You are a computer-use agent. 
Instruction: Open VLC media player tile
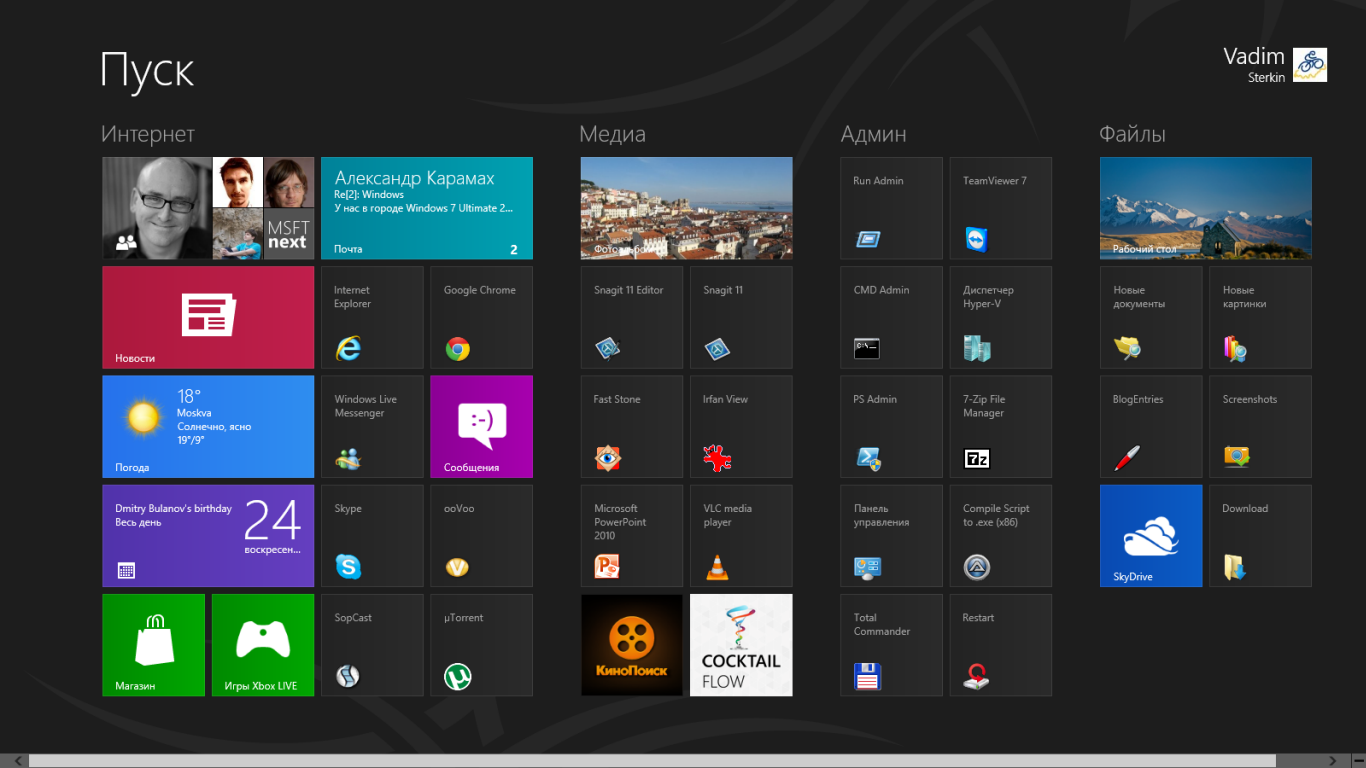[741, 535]
